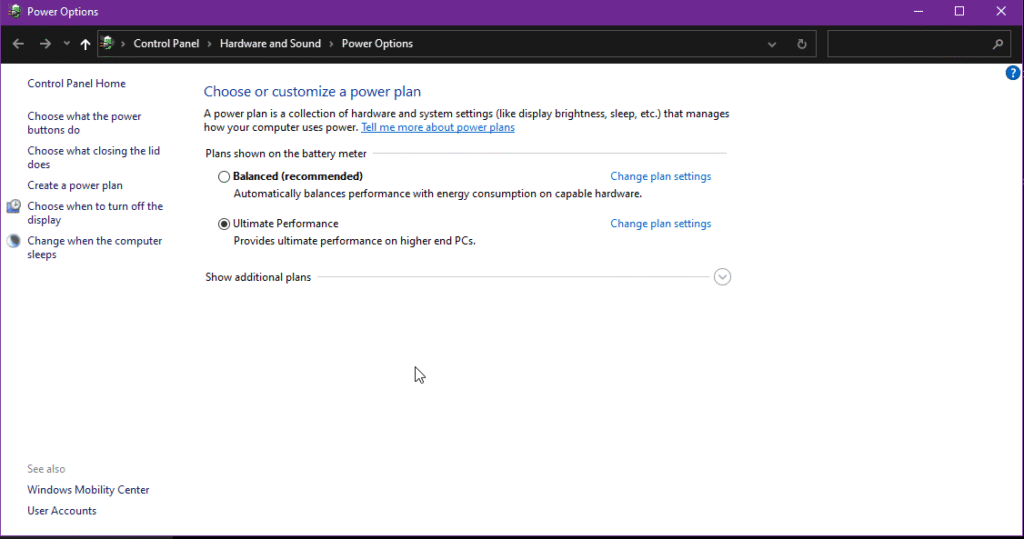Expand chevron after Hardware and Sound breadcrumb
1024x539 pixels.
[x=331, y=44]
